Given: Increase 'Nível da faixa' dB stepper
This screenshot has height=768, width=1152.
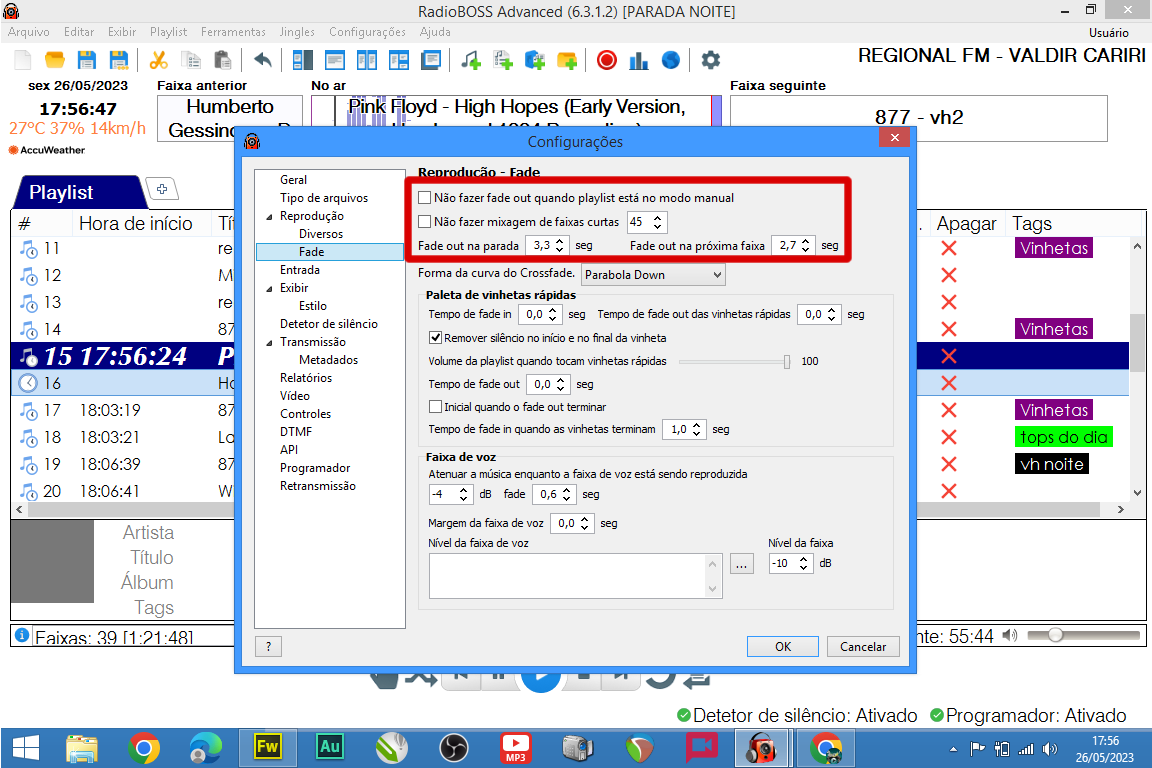Looking at the screenshot, I should coord(804,559).
